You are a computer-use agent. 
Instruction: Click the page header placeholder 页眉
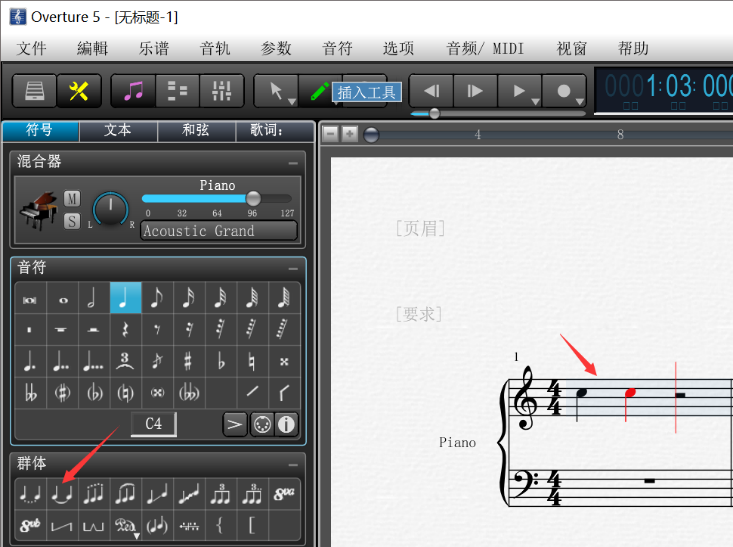point(420,229)
